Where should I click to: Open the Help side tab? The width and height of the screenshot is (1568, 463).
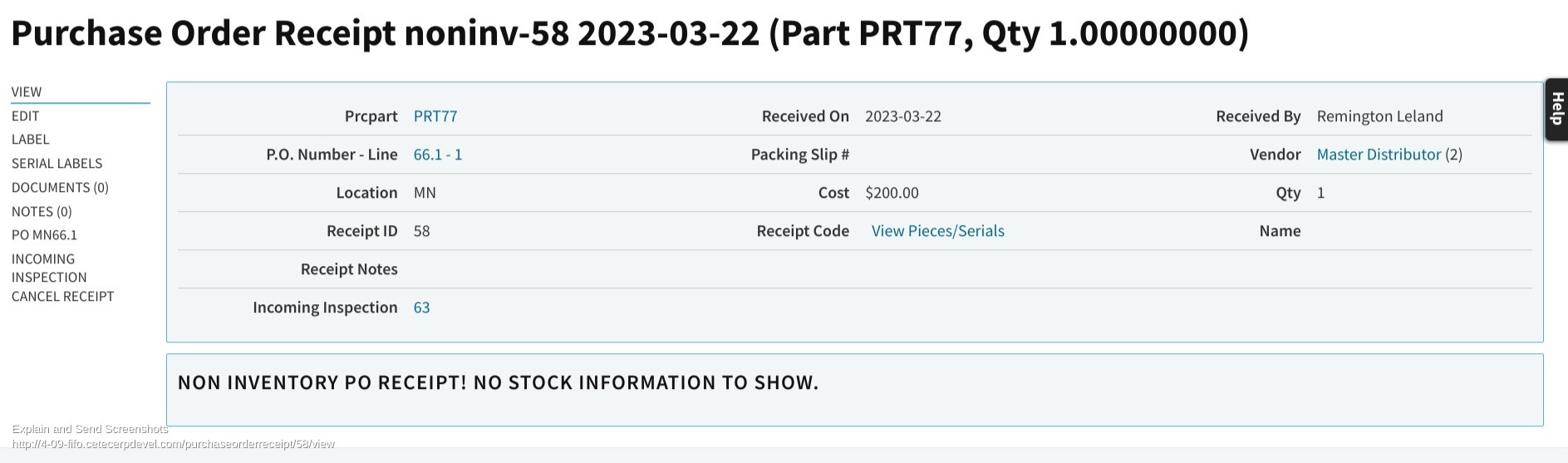[x=1556, y=110]
